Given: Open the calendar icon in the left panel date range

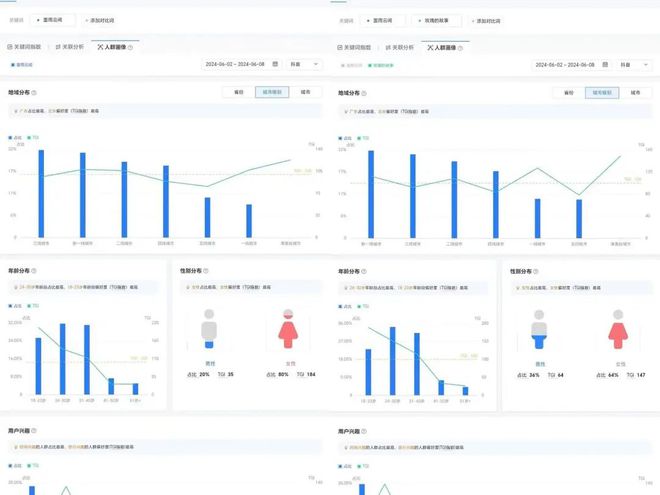Looking at the screenshot, I should click(x=275, y=64).
